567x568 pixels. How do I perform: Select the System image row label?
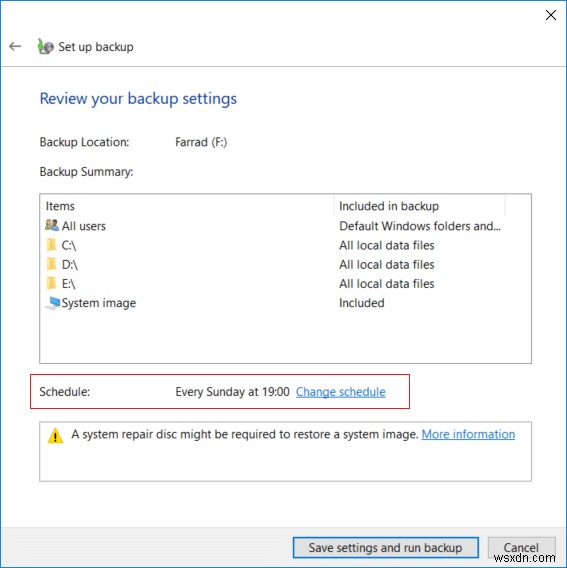99,303
